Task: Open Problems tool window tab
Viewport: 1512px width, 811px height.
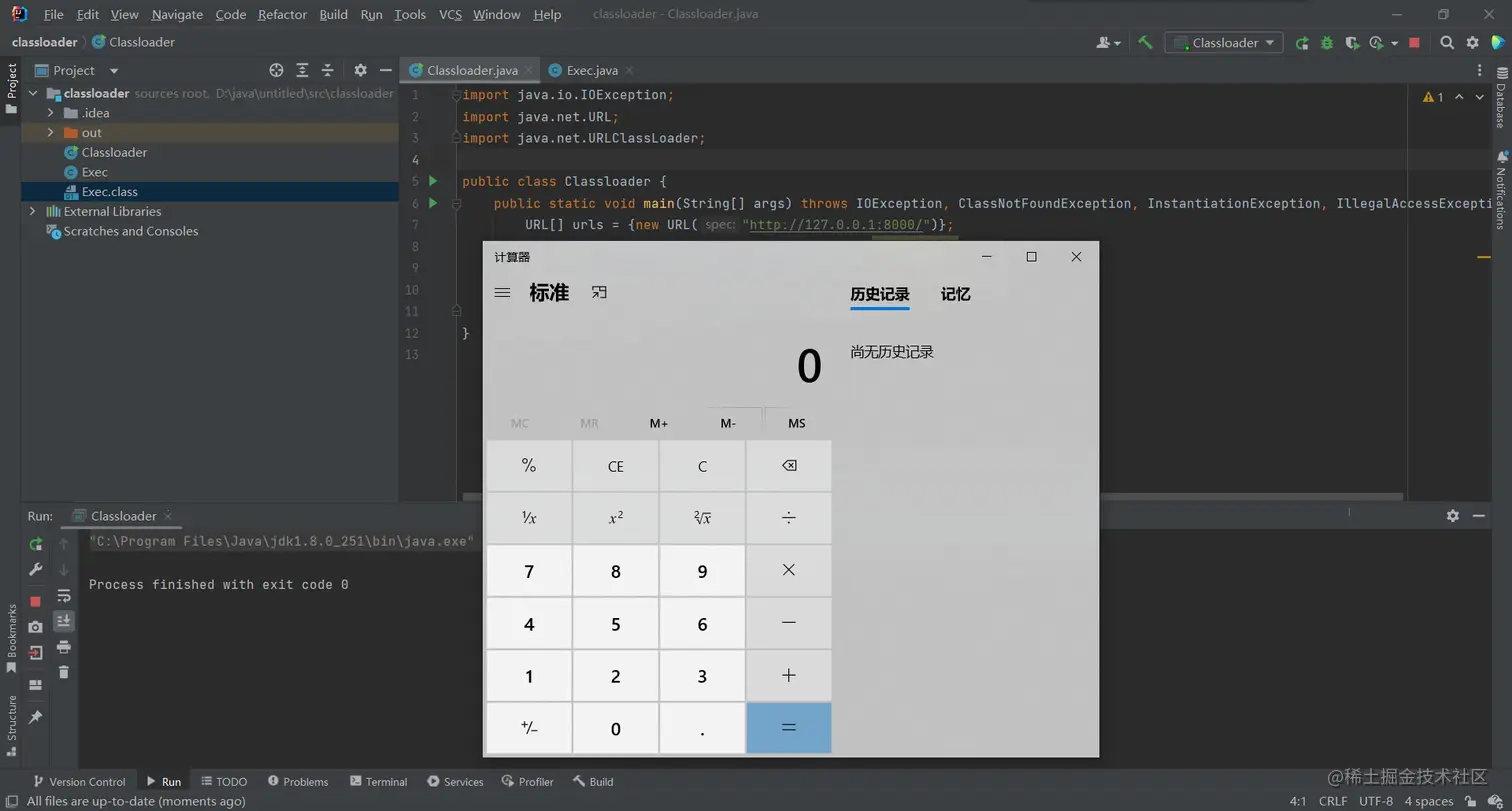Action: click(297, 781)
